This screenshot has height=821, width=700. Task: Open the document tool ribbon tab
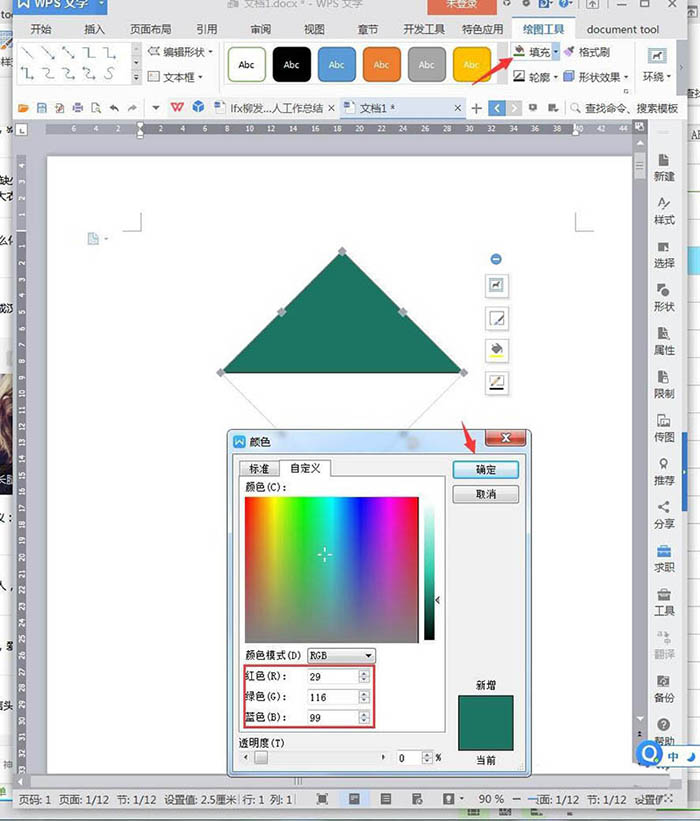tap(623, 29)
